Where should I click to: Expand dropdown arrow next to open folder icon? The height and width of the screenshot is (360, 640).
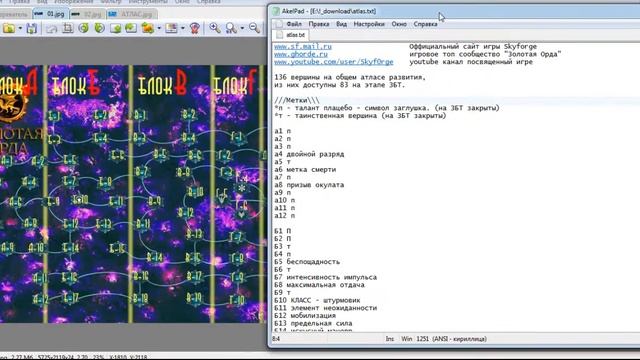click(20, 28)
